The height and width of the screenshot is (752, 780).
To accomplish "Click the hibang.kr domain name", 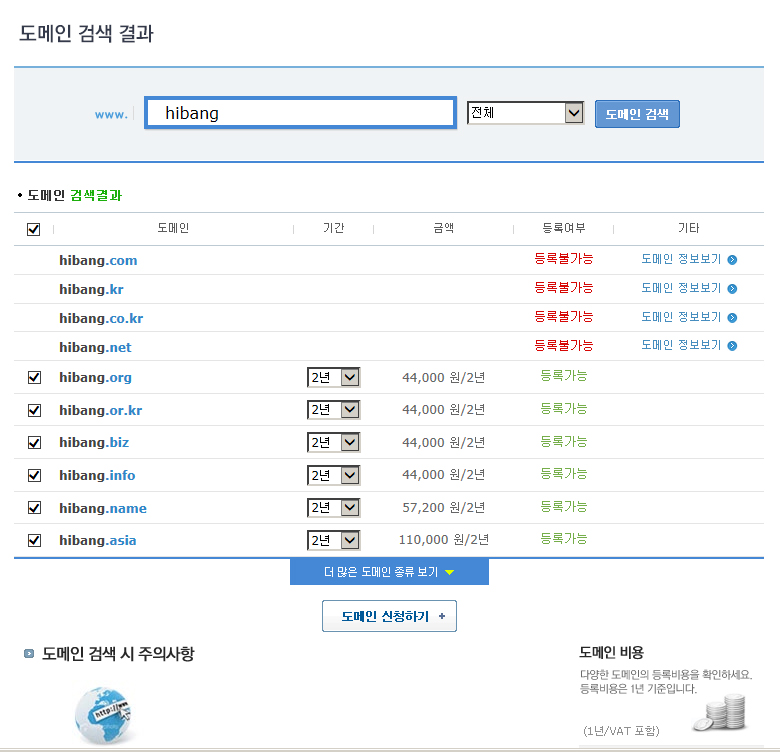I will point(91,289).
